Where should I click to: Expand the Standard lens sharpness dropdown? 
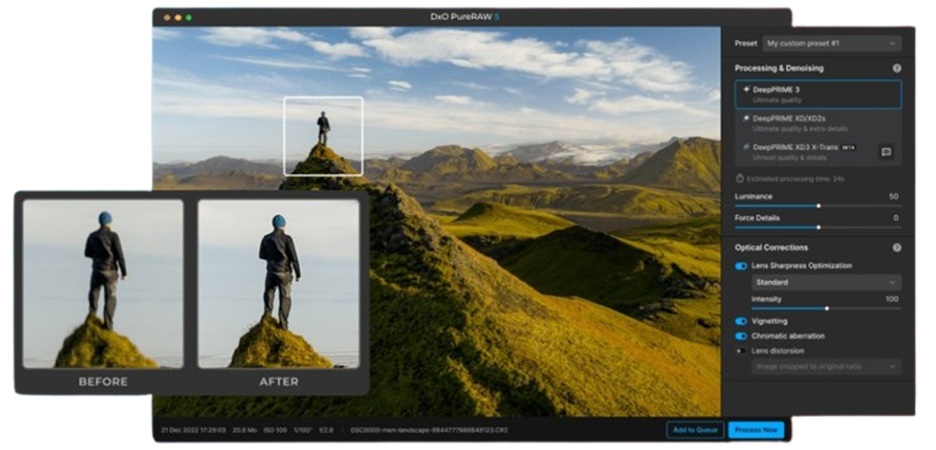pyautogui.click(x=826, y=282)
